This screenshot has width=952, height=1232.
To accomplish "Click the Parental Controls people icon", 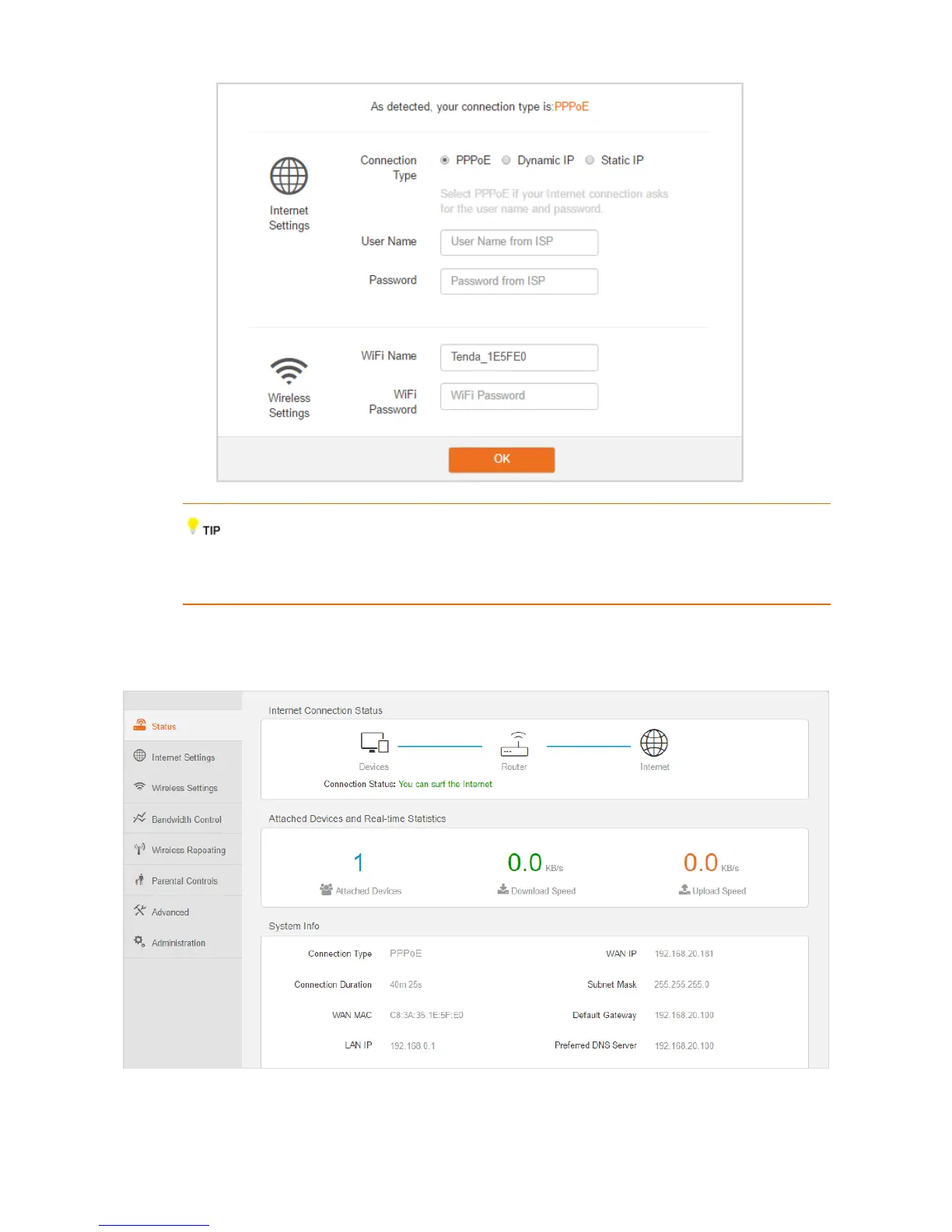I will coord(140,880).
